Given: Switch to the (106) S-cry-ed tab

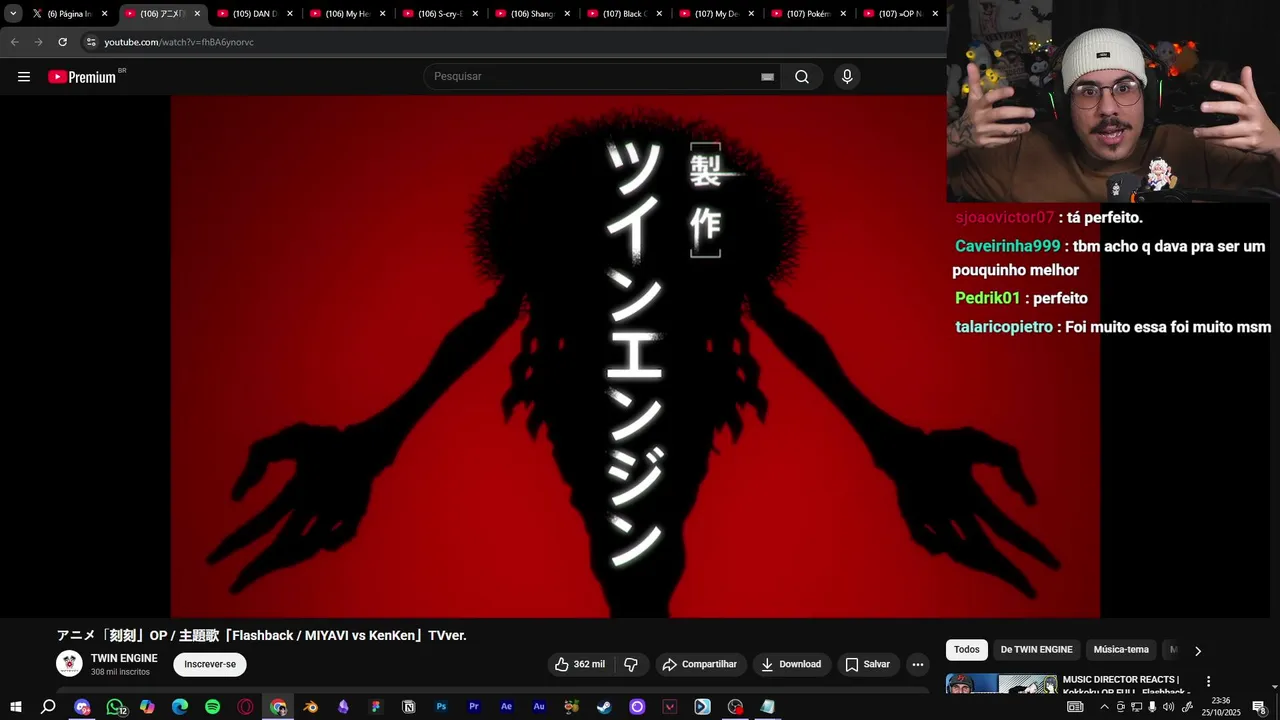Looking at the screenshot, I should [439, 14].
